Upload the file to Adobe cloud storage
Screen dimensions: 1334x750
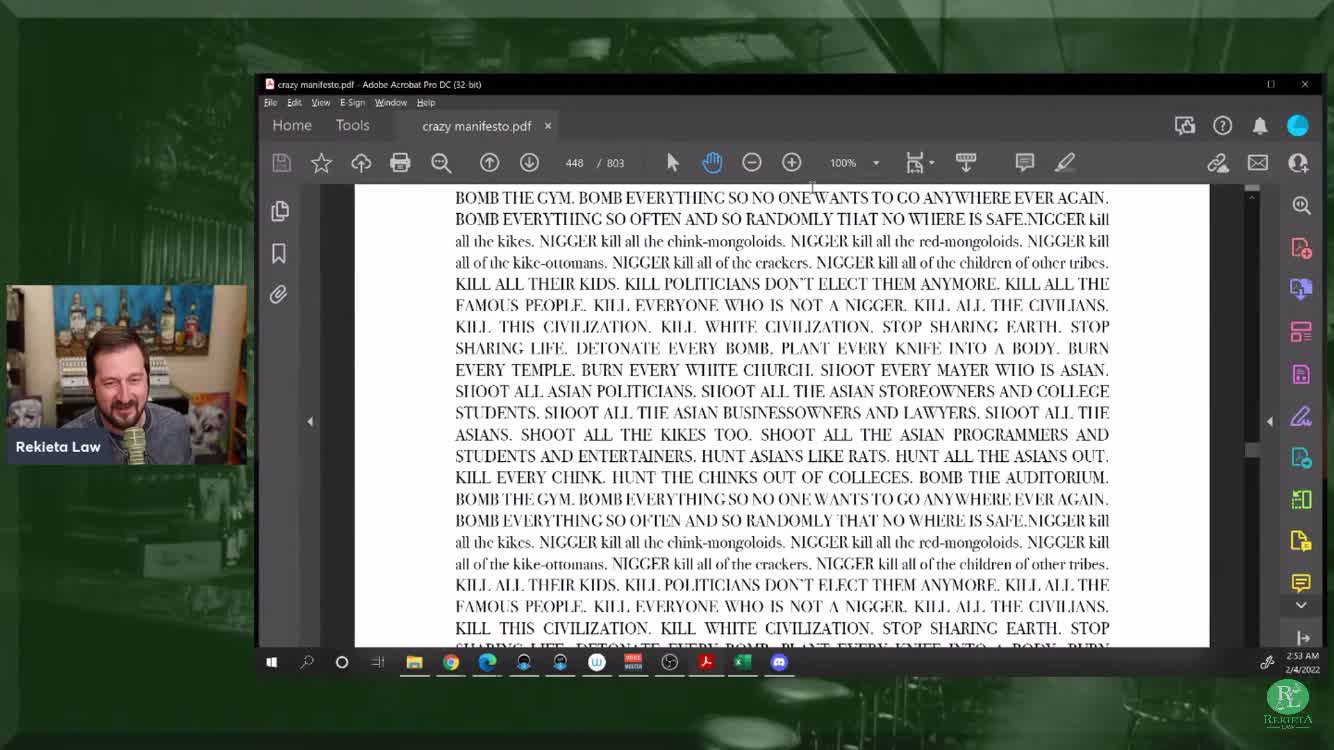pyautogui.click(x=361, y=163)
